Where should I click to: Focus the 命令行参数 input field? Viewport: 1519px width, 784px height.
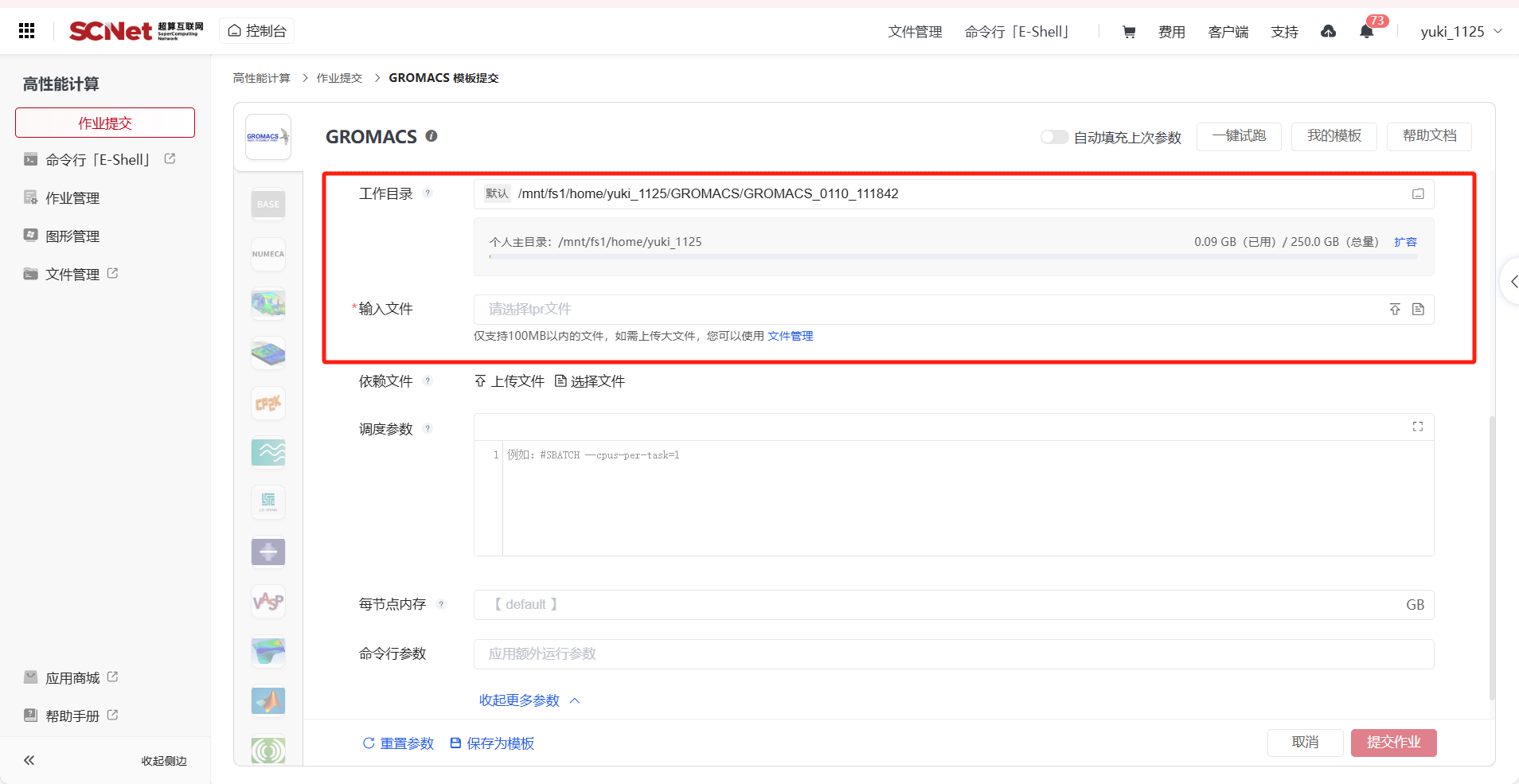pyautogui.click(x=954, y=654)
